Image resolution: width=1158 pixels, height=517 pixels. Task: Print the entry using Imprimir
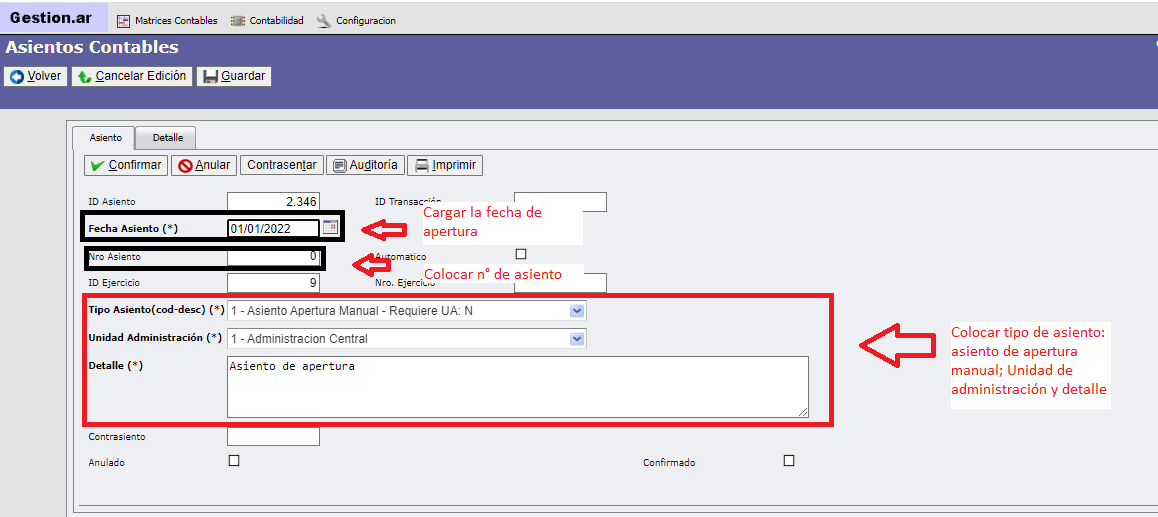click(x=445, y=165)
